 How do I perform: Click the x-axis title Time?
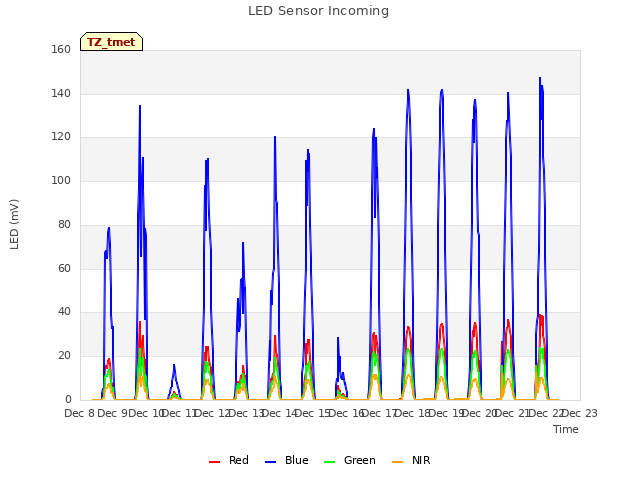point(566,429)
